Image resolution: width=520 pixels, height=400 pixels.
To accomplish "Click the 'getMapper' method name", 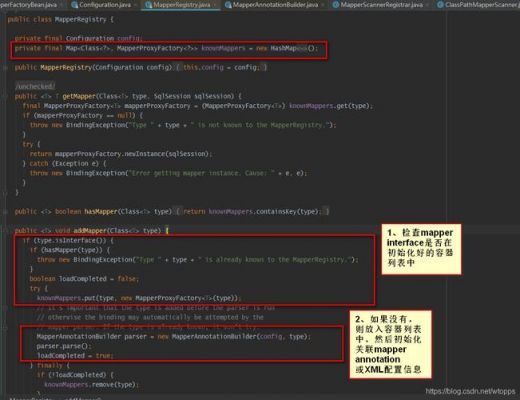I will click(x=79, y=96).
